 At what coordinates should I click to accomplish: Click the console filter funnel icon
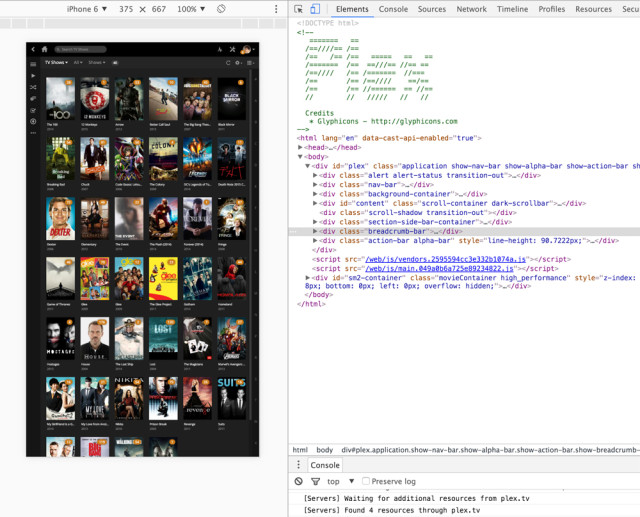[x=316, y=481]
